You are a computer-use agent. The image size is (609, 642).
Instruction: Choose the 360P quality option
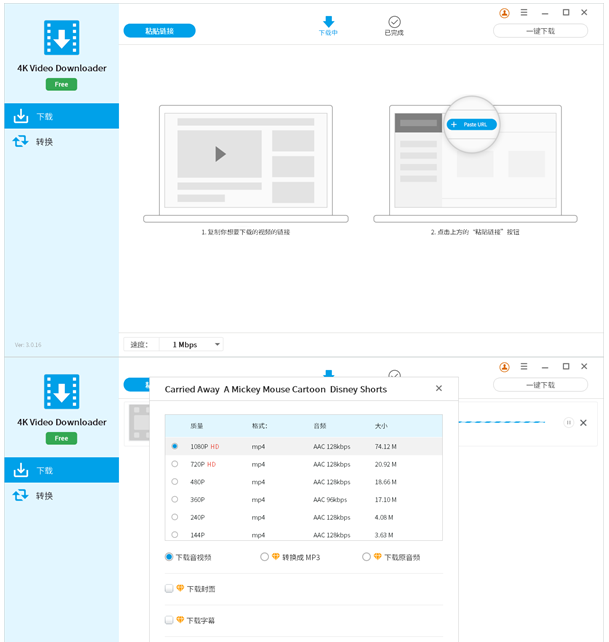(175, 499)
